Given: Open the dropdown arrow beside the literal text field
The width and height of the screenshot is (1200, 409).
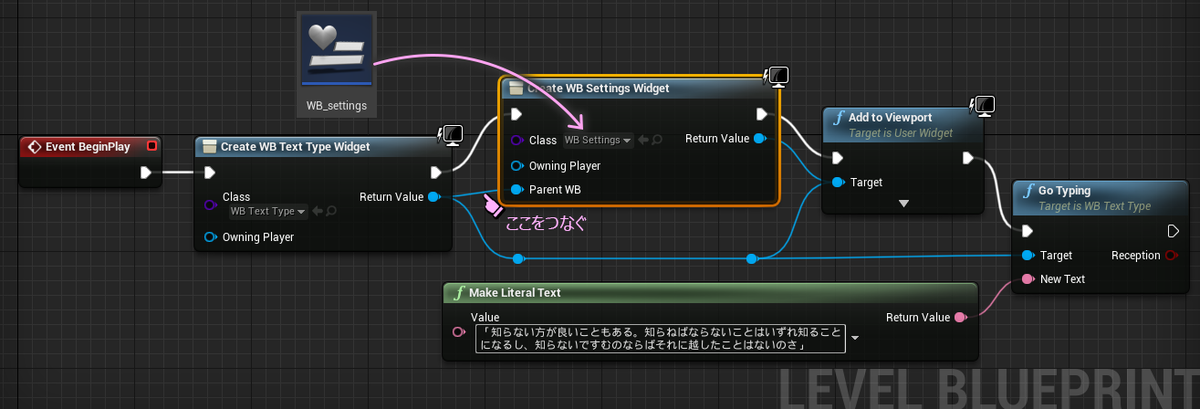Looking at the screenshot, I should (x=855, y=339).
